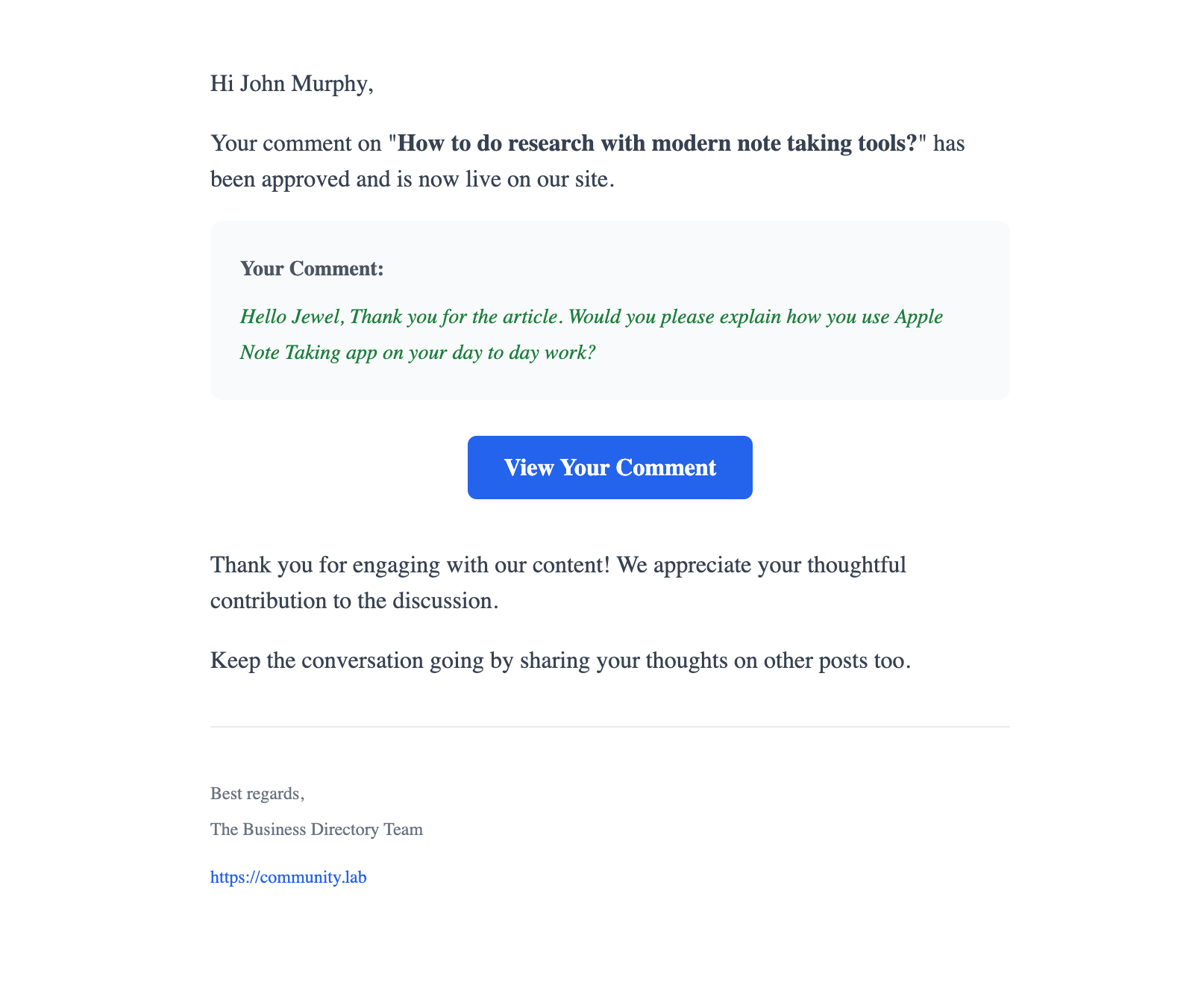Click "Your comment on" before the title
The width and height of the screenshot is (1204, 988).
coord(296,143)
